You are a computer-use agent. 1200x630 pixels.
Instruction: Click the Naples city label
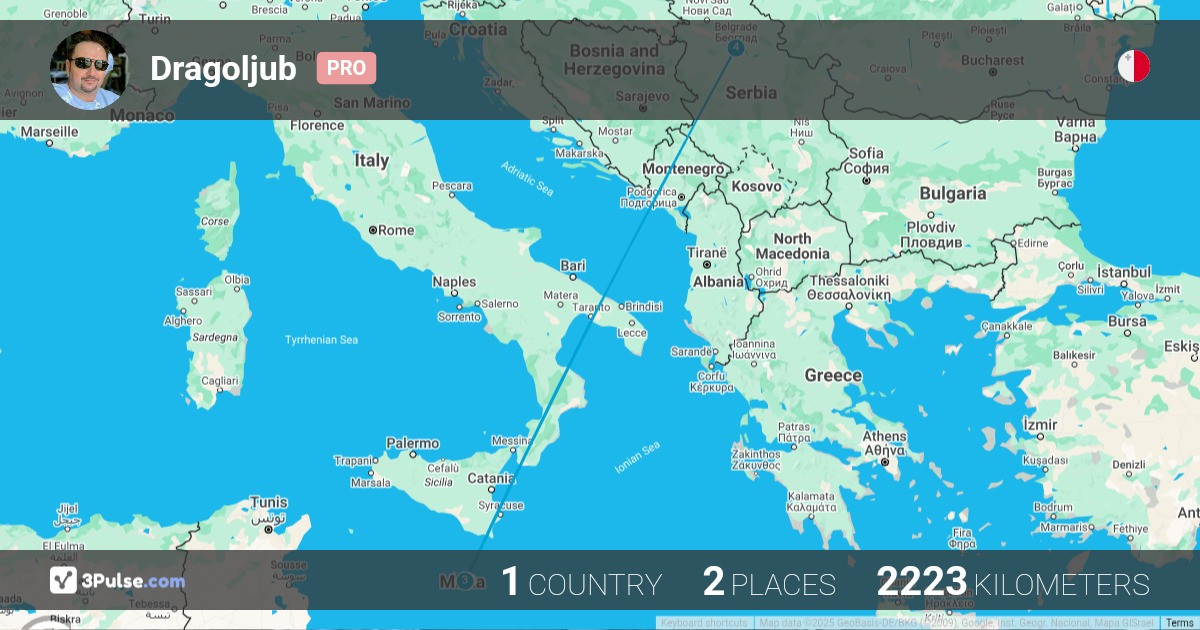pos(454,282)
